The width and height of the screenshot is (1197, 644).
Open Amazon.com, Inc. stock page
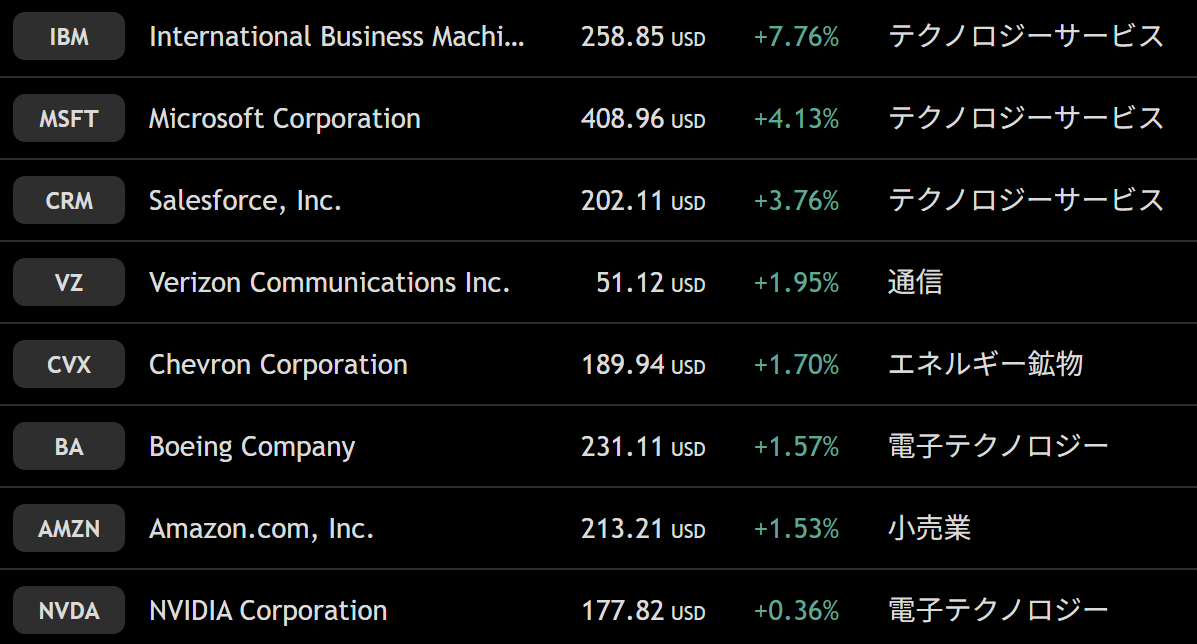(261, 529)
